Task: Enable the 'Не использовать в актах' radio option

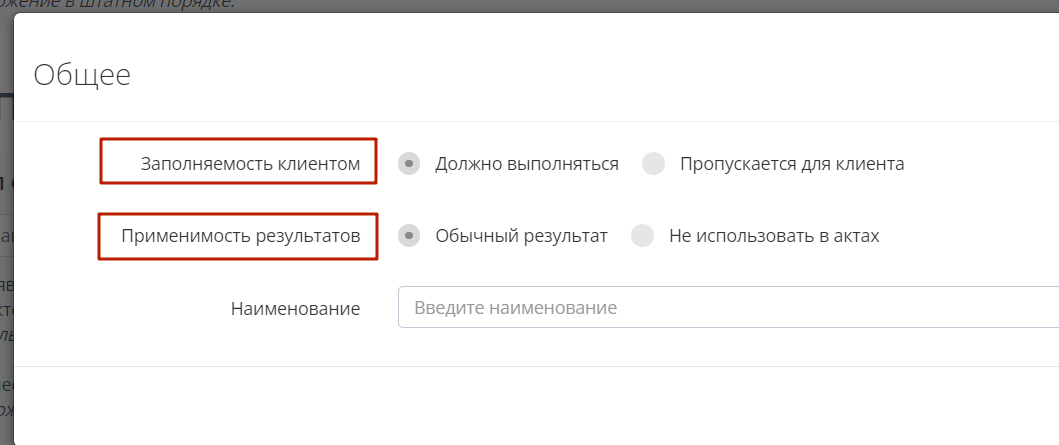Action: [643, 236]
